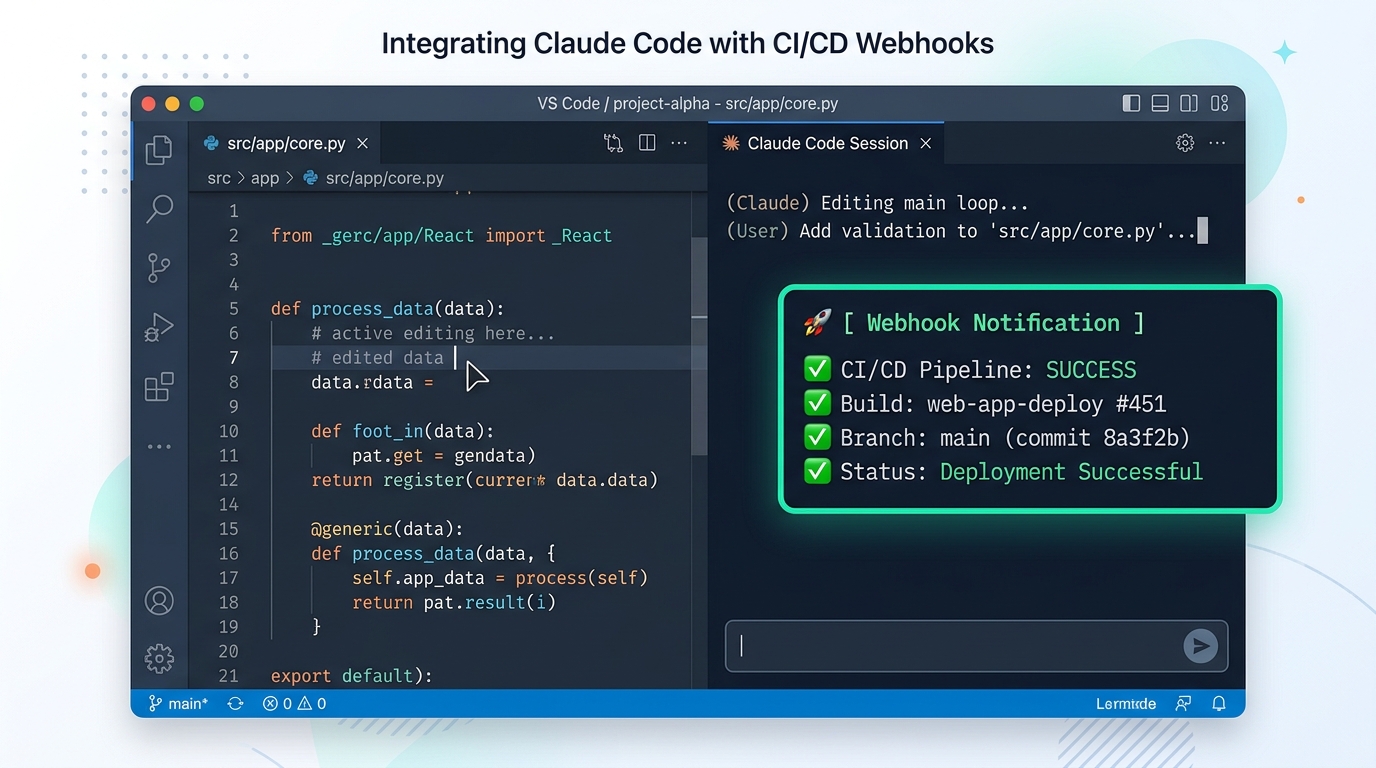Click the main* branch indicator
Viewport: 1376px width, 768px height.
coord(178,703)
